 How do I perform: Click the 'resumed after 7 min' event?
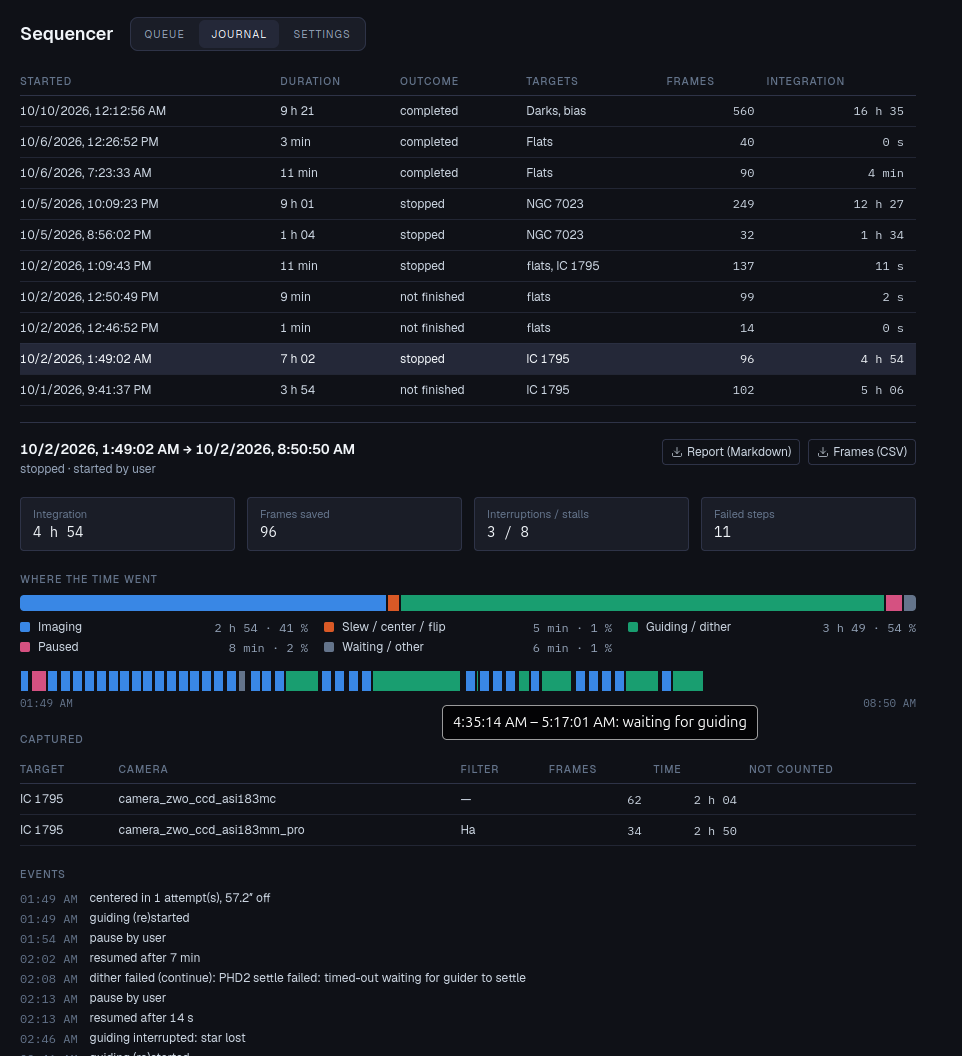145,958
